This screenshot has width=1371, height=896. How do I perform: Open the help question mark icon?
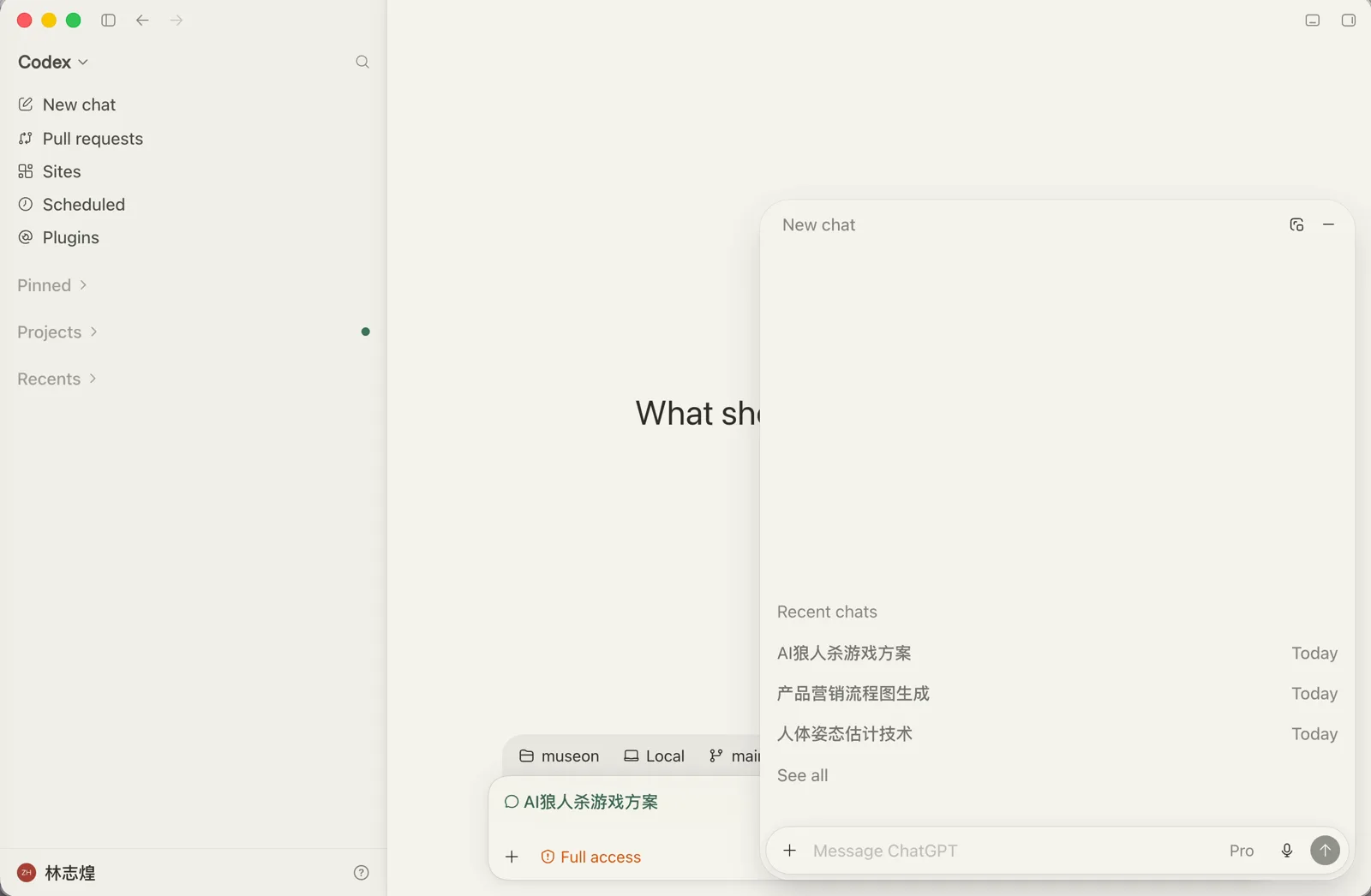pyautogui.click(x=362, y=873)
